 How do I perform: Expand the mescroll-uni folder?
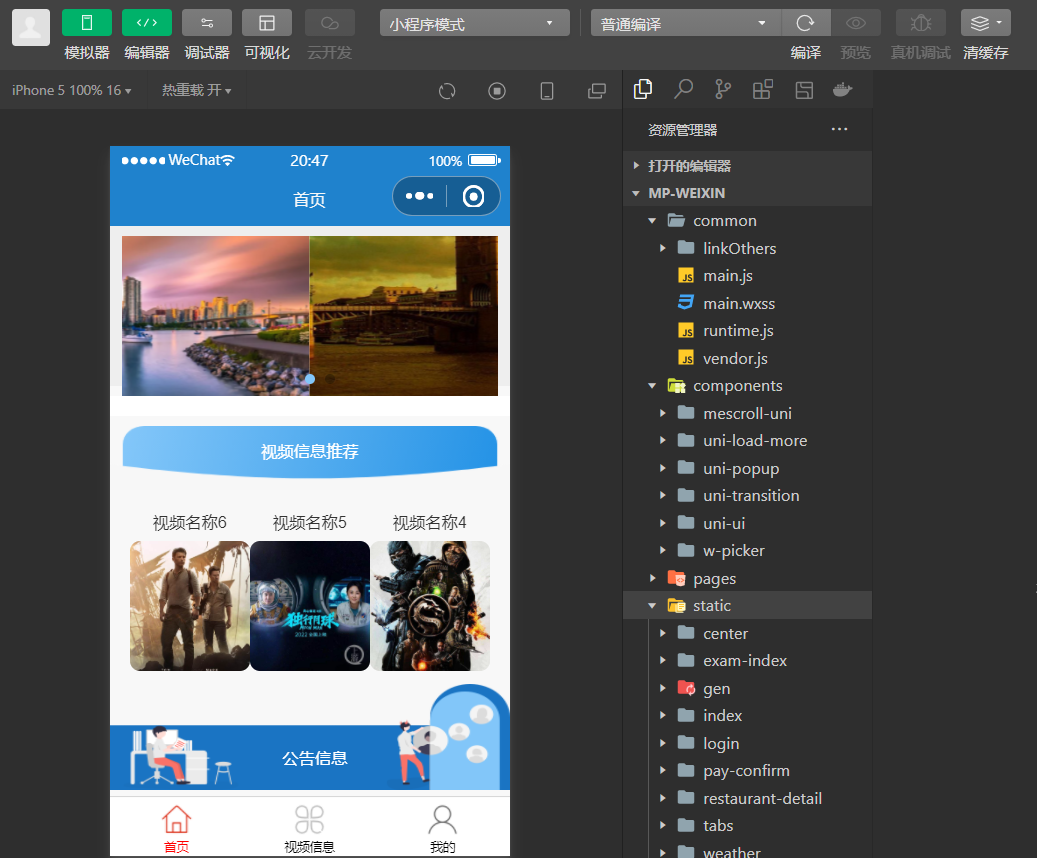pos(747,413)
